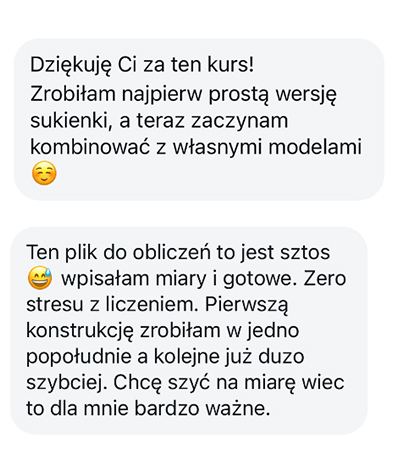The image size is (400, 475).
Task: Click the grinning sweat emoji in second message
Action: tap(40, 278)
